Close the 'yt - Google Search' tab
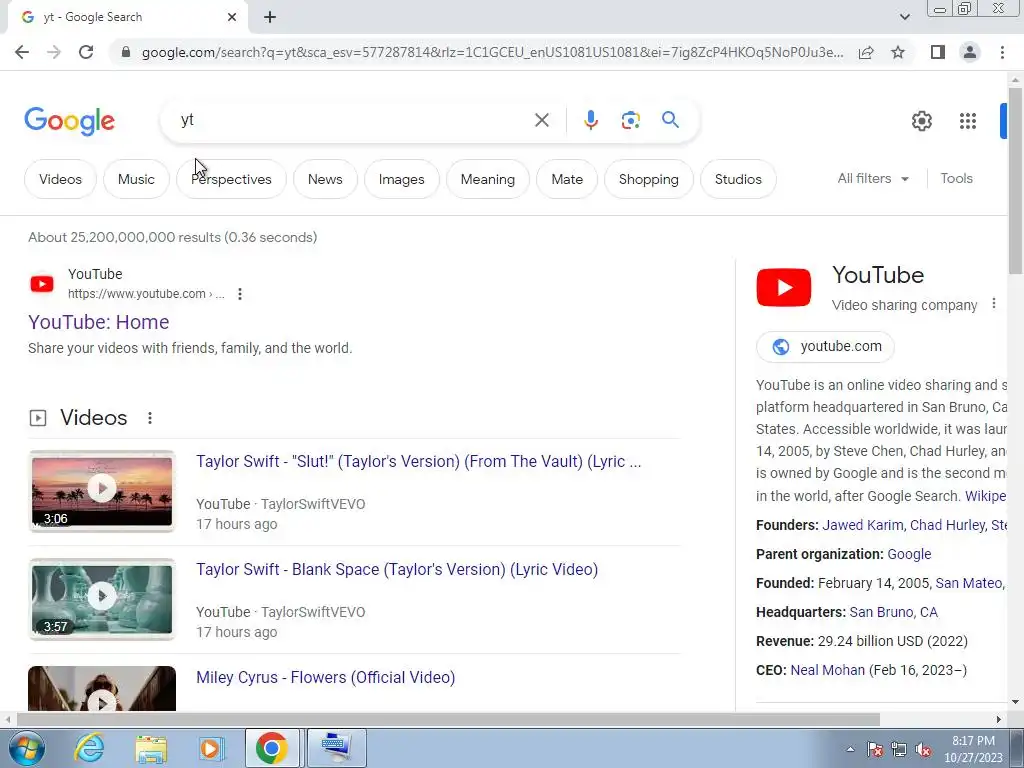This screenshot has width=1024, height=768. click(x=232, y=17)
